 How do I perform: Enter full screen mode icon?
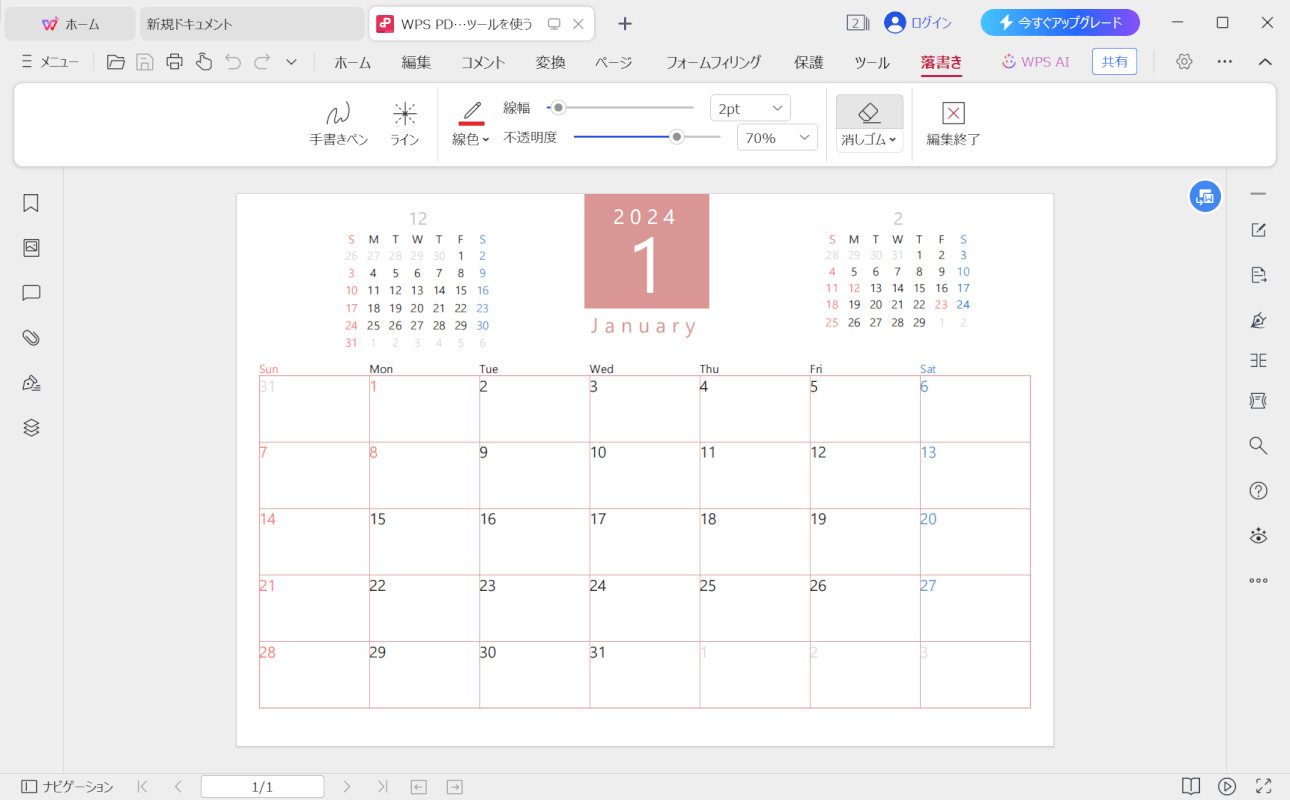pyautogui.click(x=1263, y=787)
